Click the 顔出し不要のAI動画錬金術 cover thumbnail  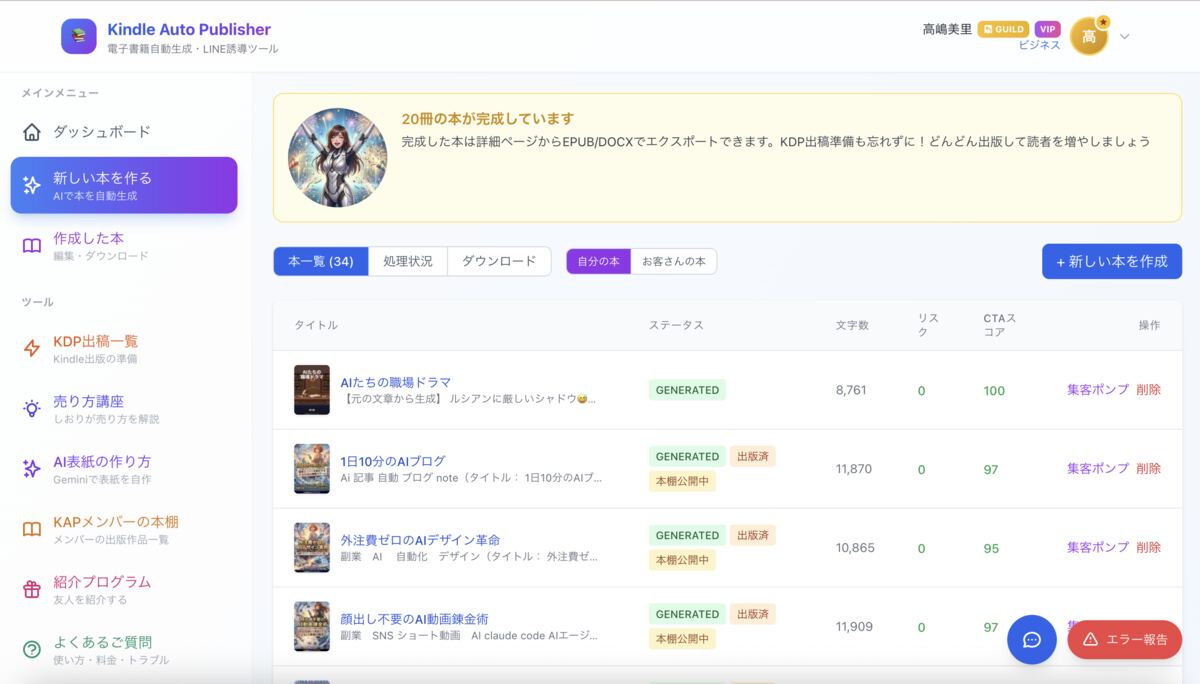click(312, 626)
